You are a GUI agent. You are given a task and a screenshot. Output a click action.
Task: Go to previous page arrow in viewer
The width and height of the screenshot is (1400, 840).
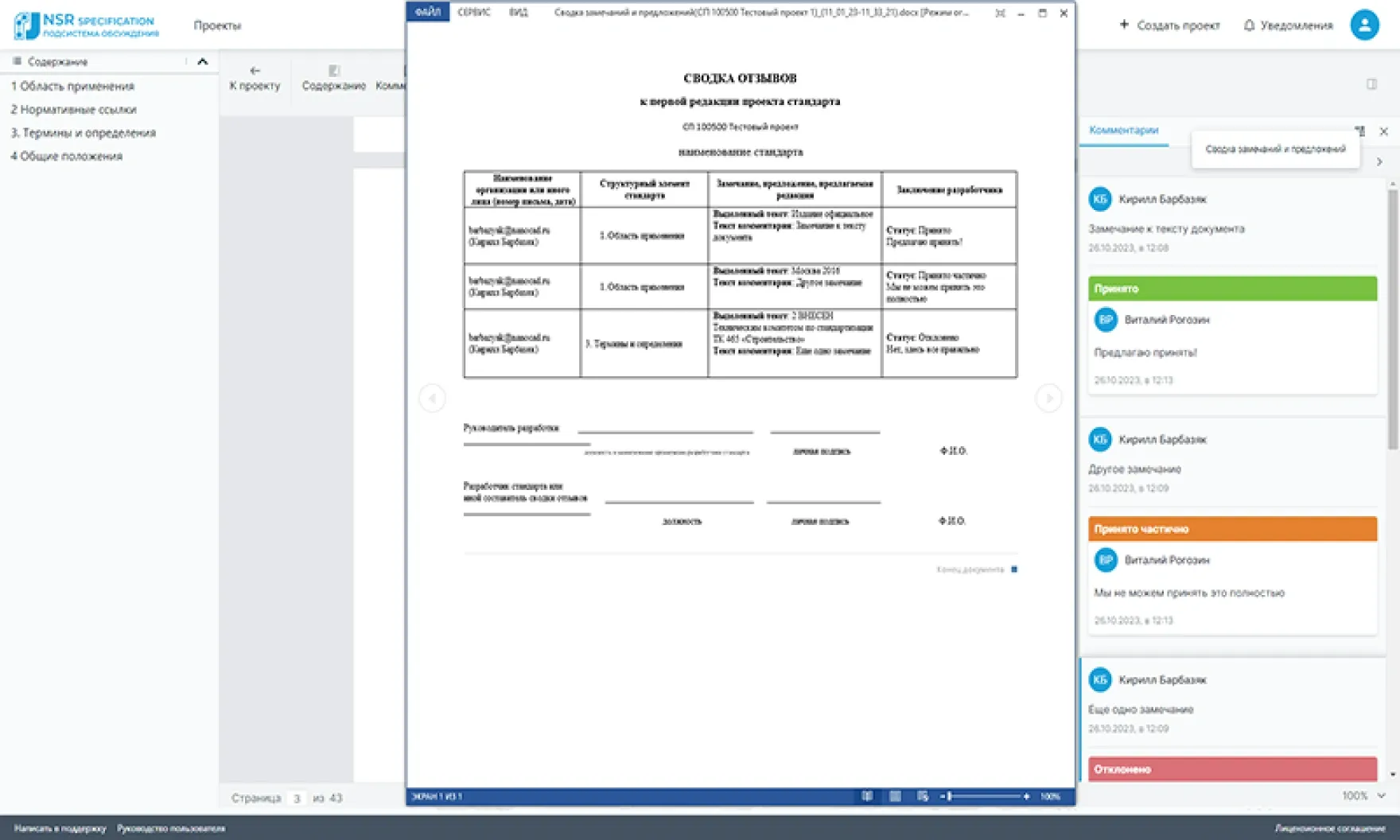point(432,398)
